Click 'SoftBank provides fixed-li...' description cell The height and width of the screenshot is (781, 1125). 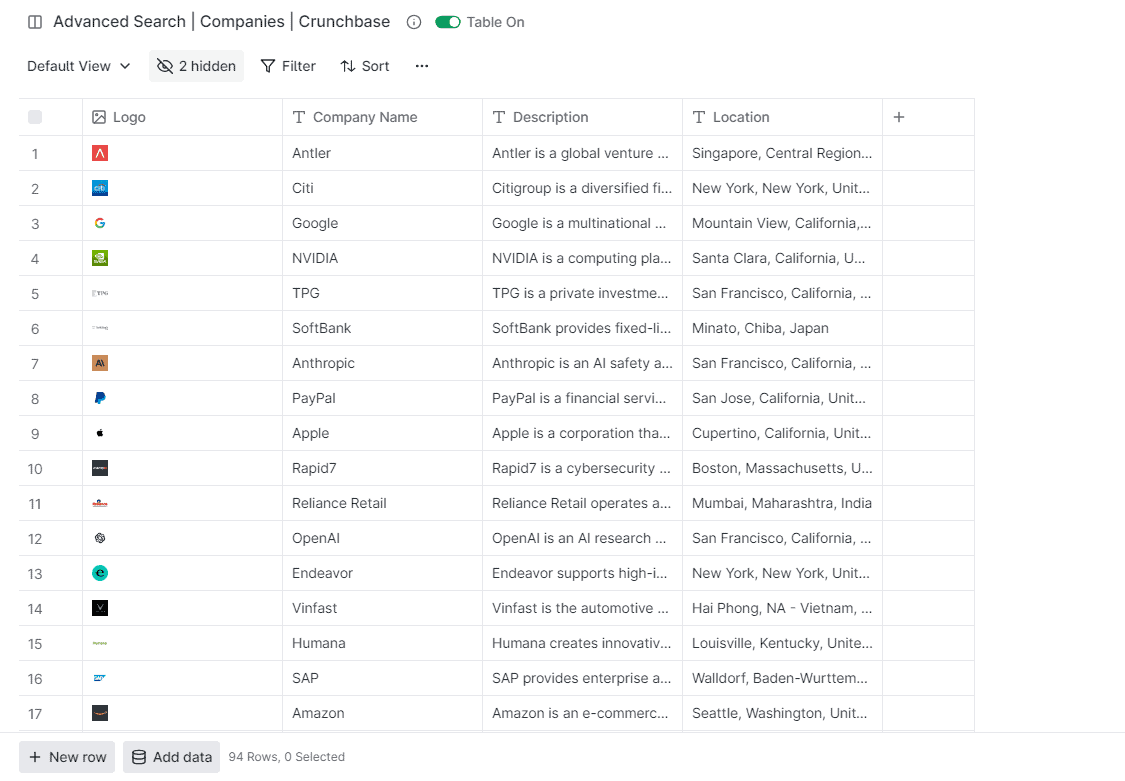(x=582, y=328)
